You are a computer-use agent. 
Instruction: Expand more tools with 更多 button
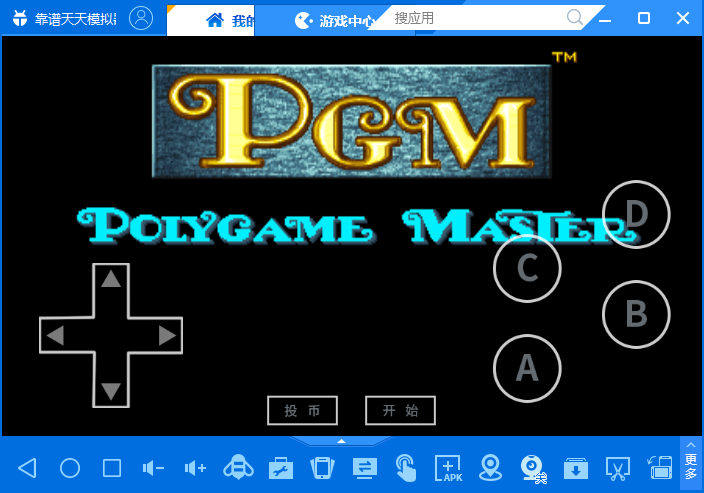[691, 462]
